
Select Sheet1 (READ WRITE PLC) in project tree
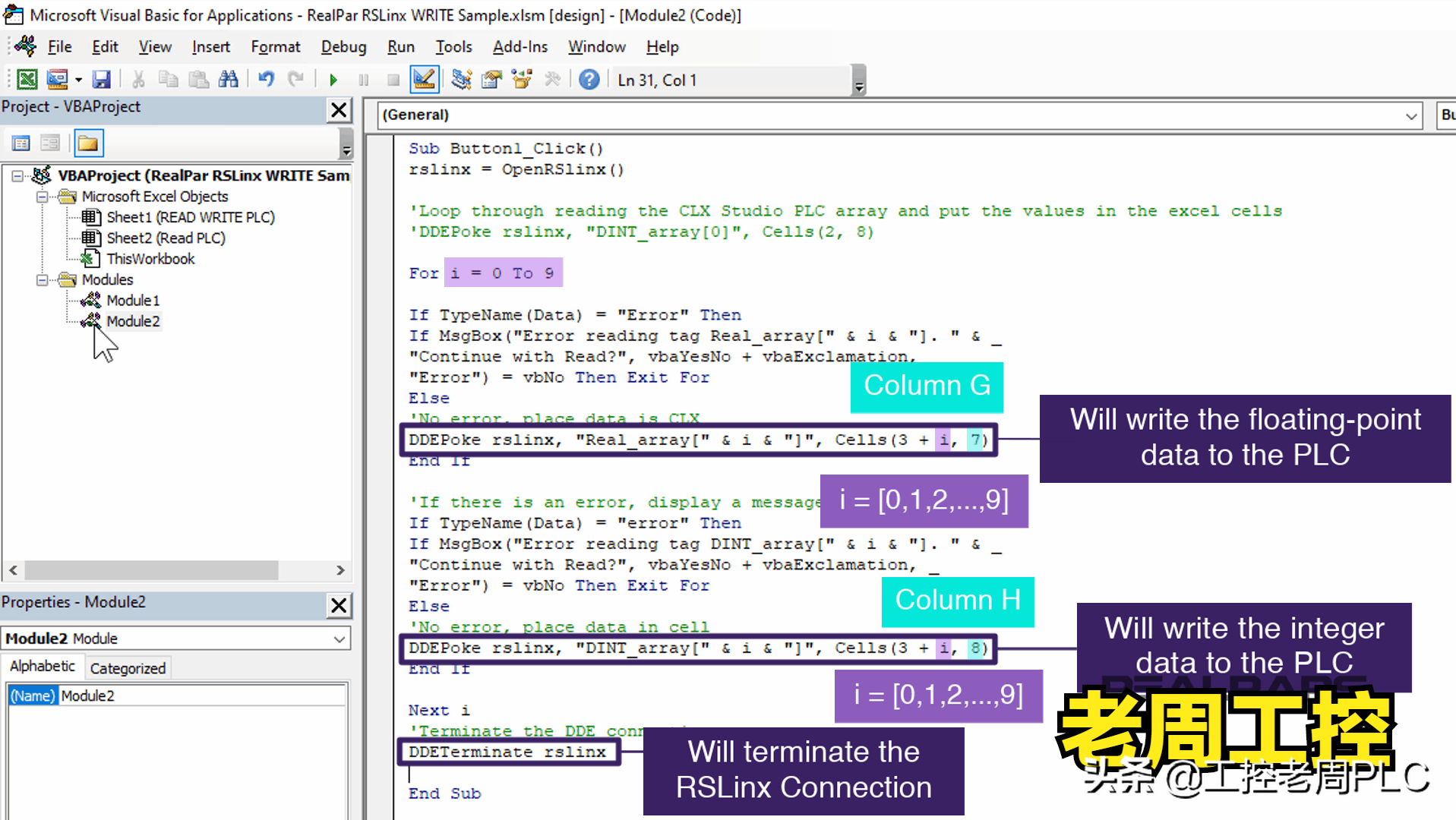[191, 217]
